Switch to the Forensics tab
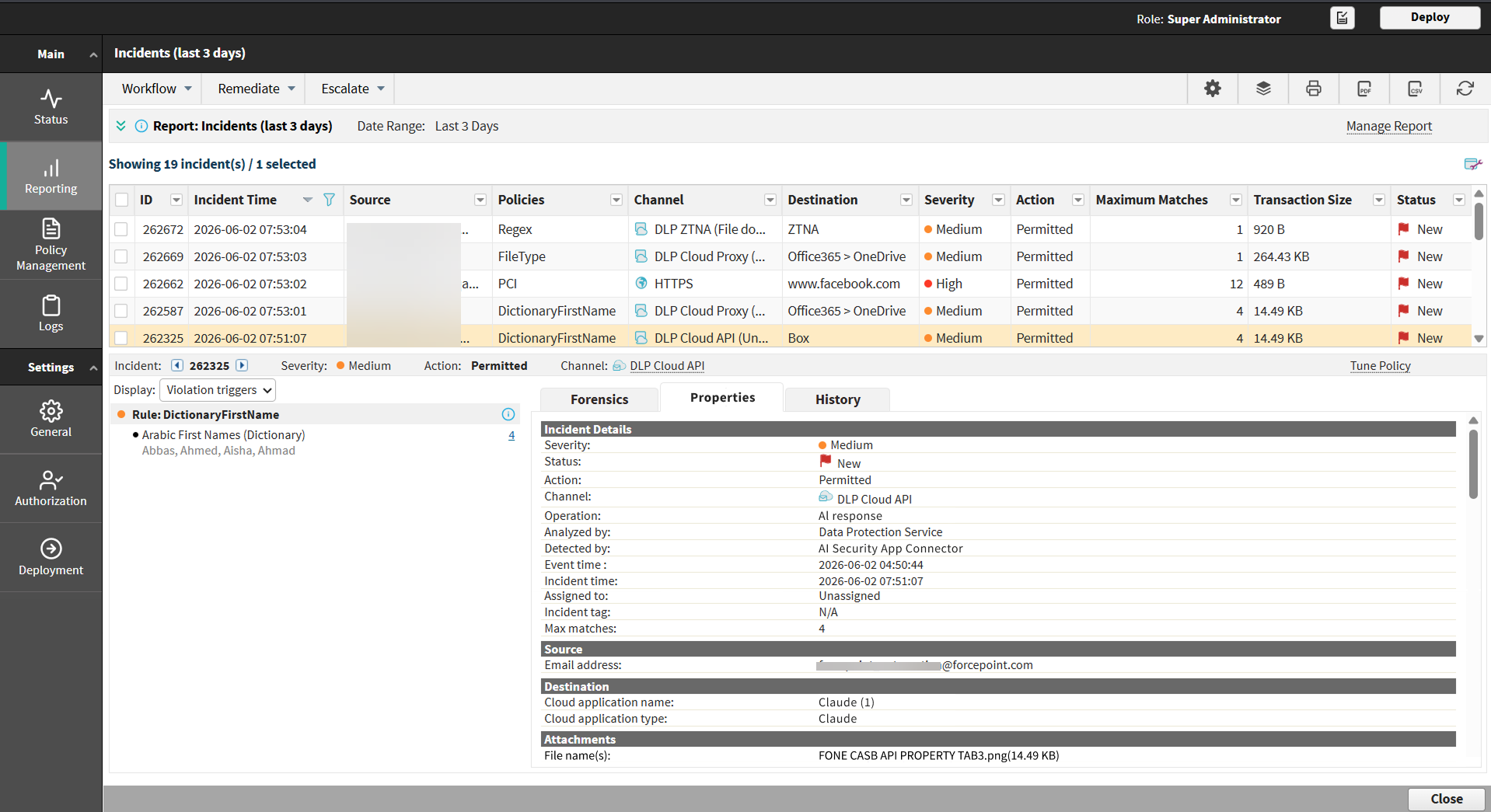The image size is (1491, 812). coord(599,399)
